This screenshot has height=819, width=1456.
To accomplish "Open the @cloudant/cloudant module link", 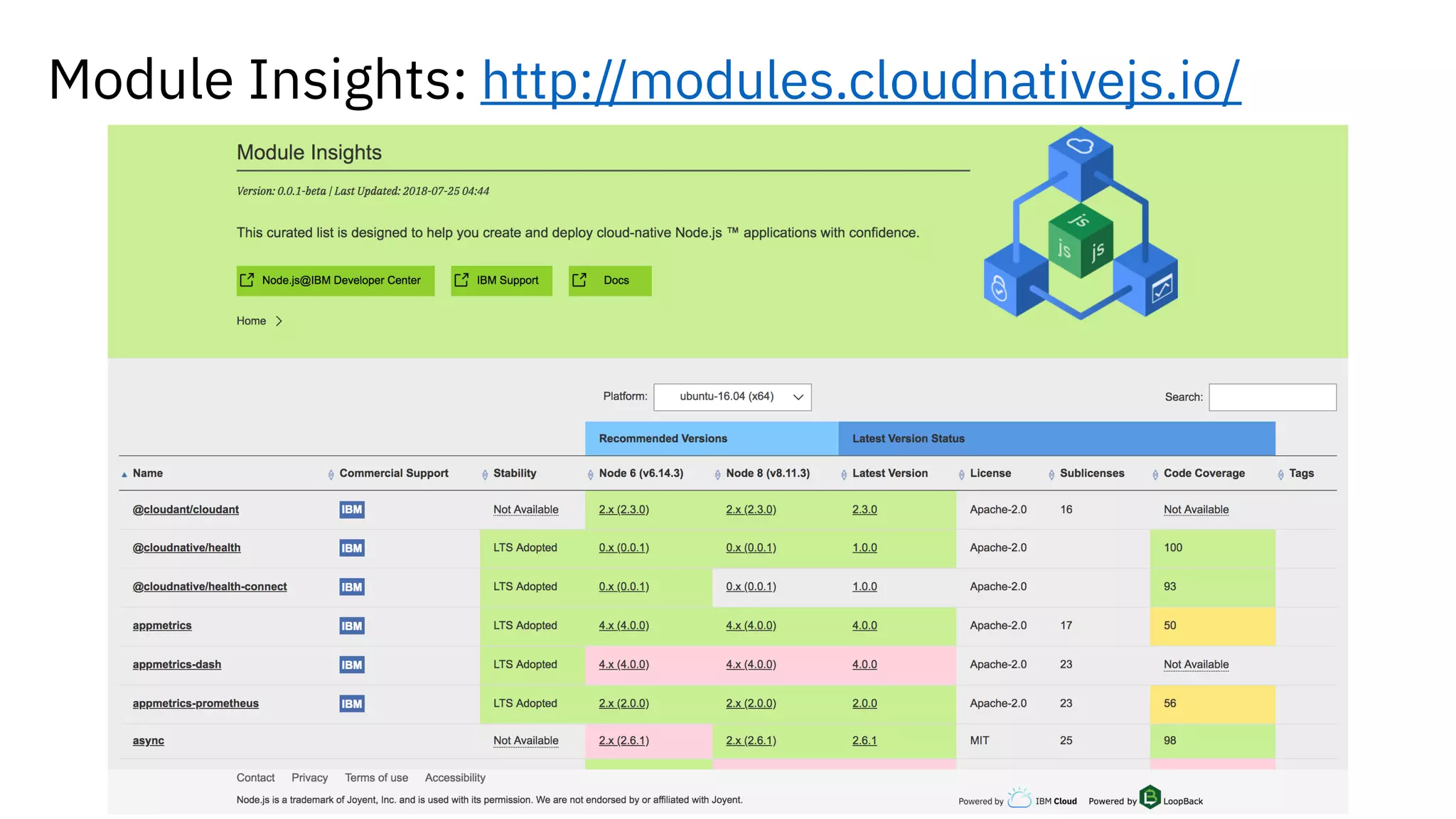I will (x=186, y=510).
